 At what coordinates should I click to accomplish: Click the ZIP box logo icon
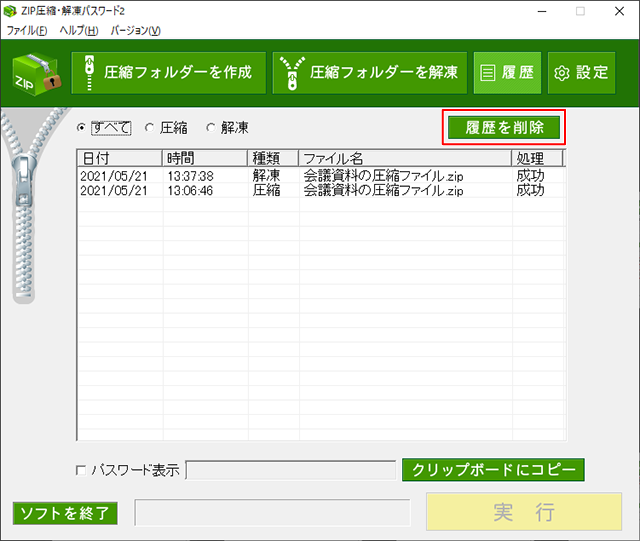[x=37, y=74]
